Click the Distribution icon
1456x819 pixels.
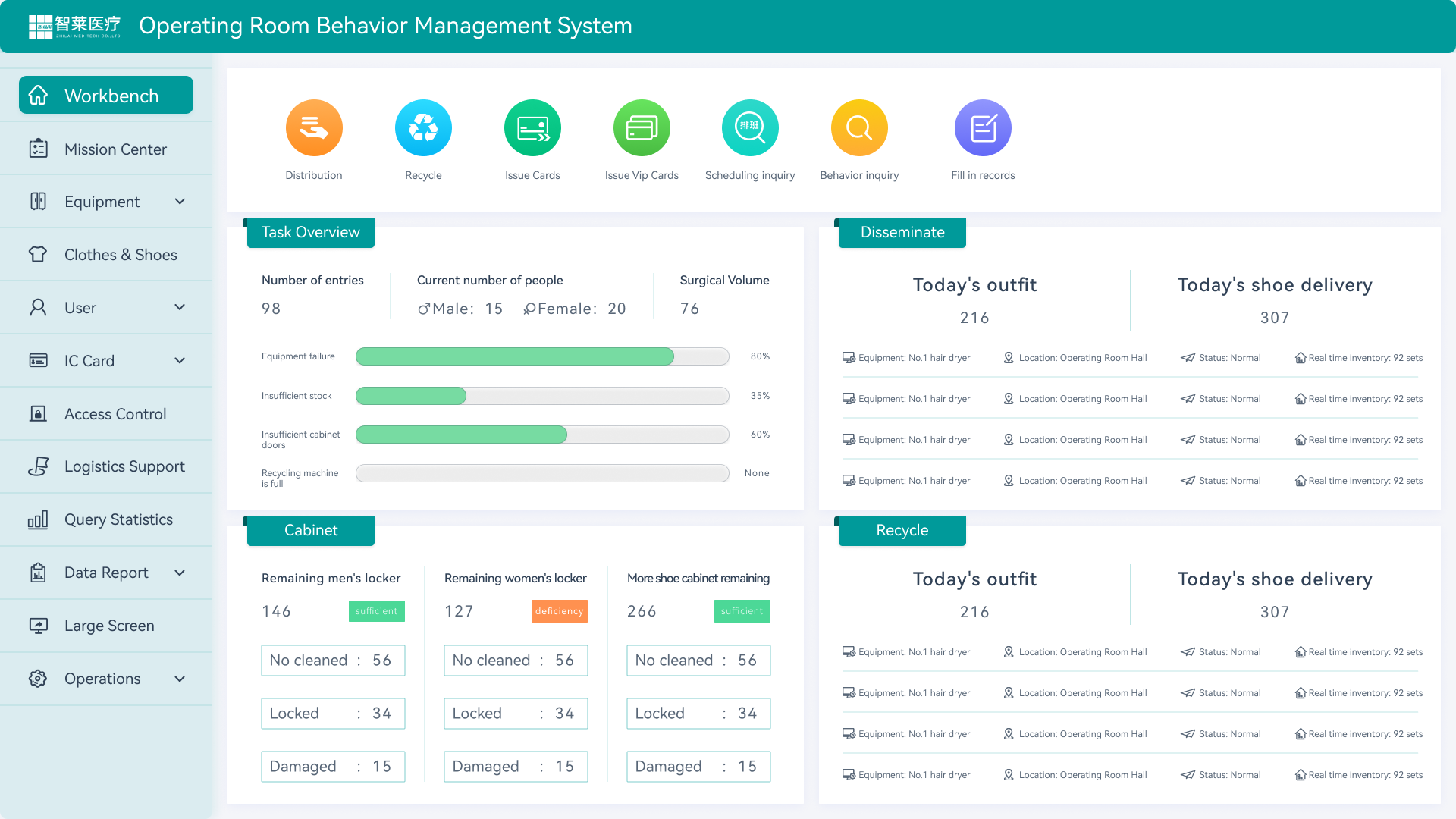click(313, 127)
